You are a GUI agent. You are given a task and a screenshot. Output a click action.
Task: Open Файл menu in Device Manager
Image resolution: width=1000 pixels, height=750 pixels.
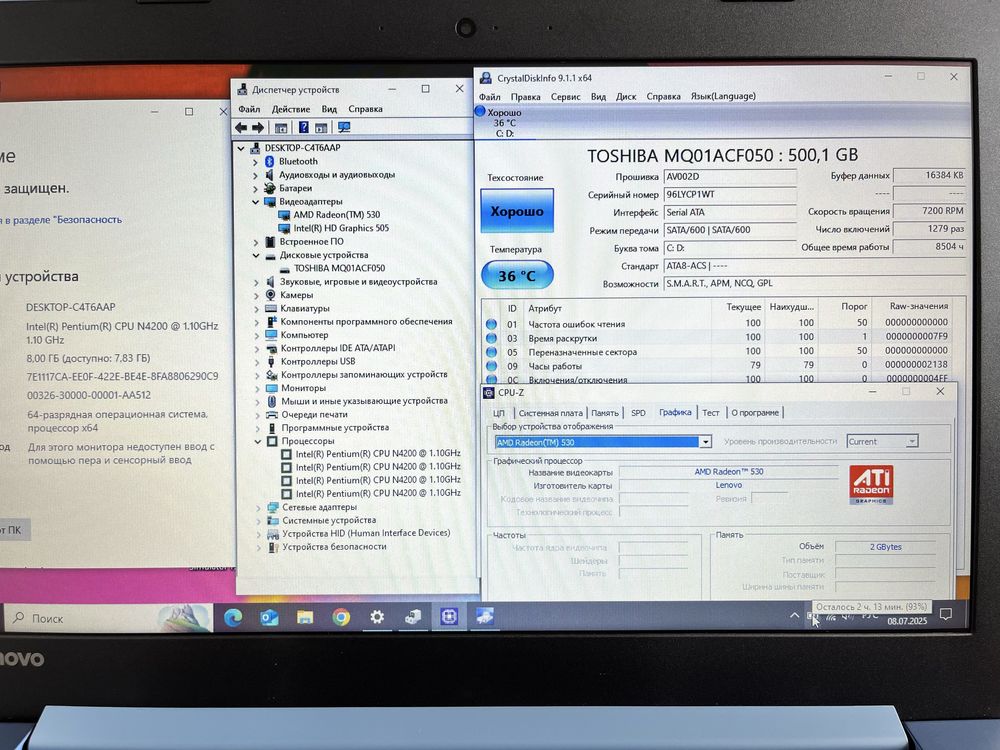coord(249,109)
